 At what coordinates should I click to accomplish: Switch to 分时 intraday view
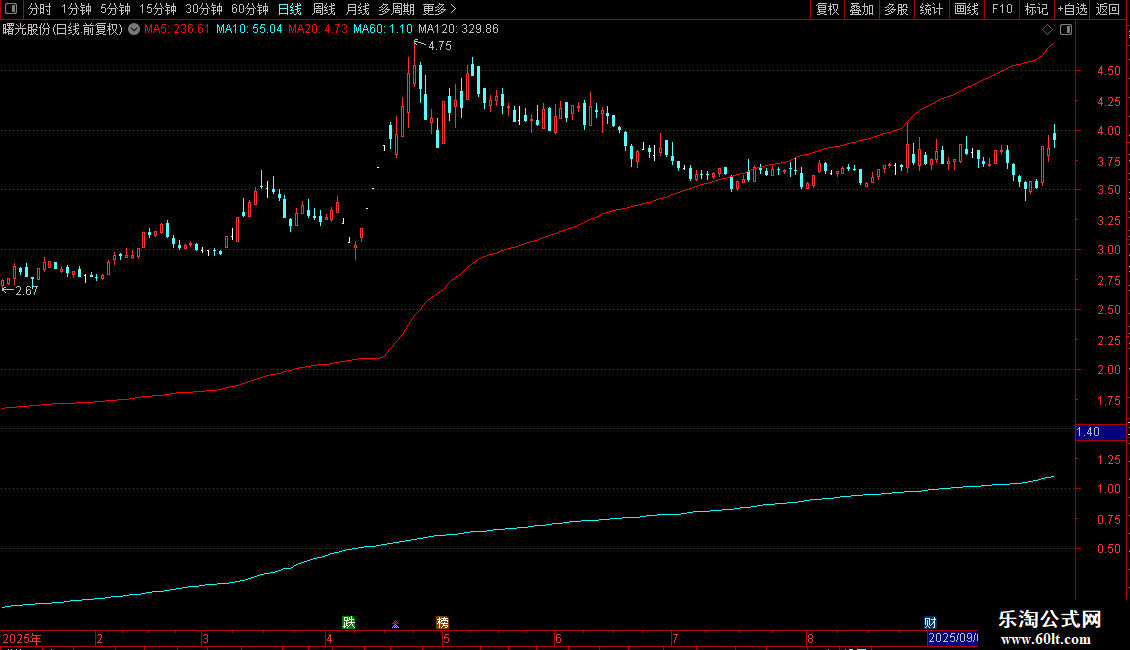(x=40, y=9)
